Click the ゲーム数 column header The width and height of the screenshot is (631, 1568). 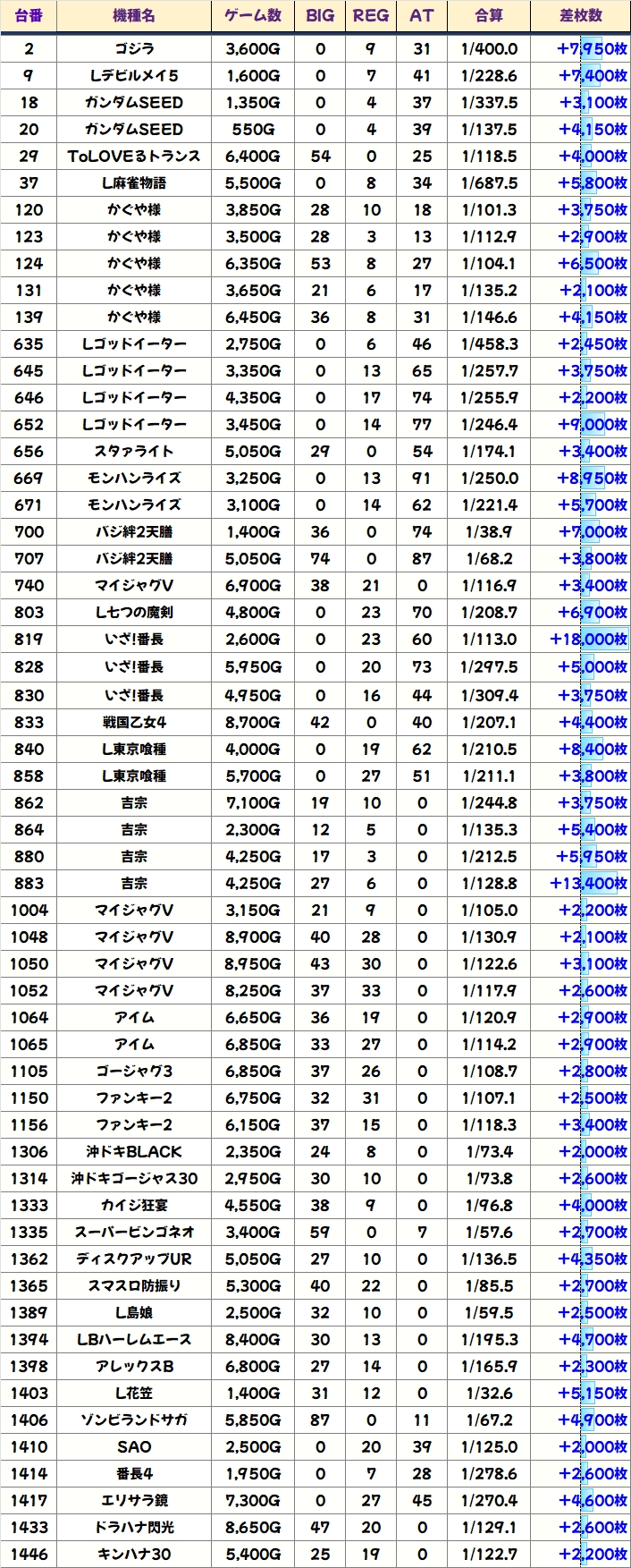pyautogui.click(x=253, y=16)
